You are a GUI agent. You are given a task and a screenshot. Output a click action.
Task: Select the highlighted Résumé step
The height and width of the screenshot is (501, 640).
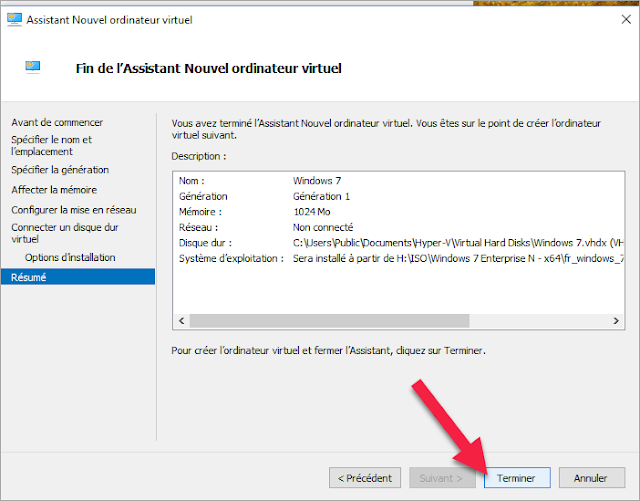tap(78, 277)
